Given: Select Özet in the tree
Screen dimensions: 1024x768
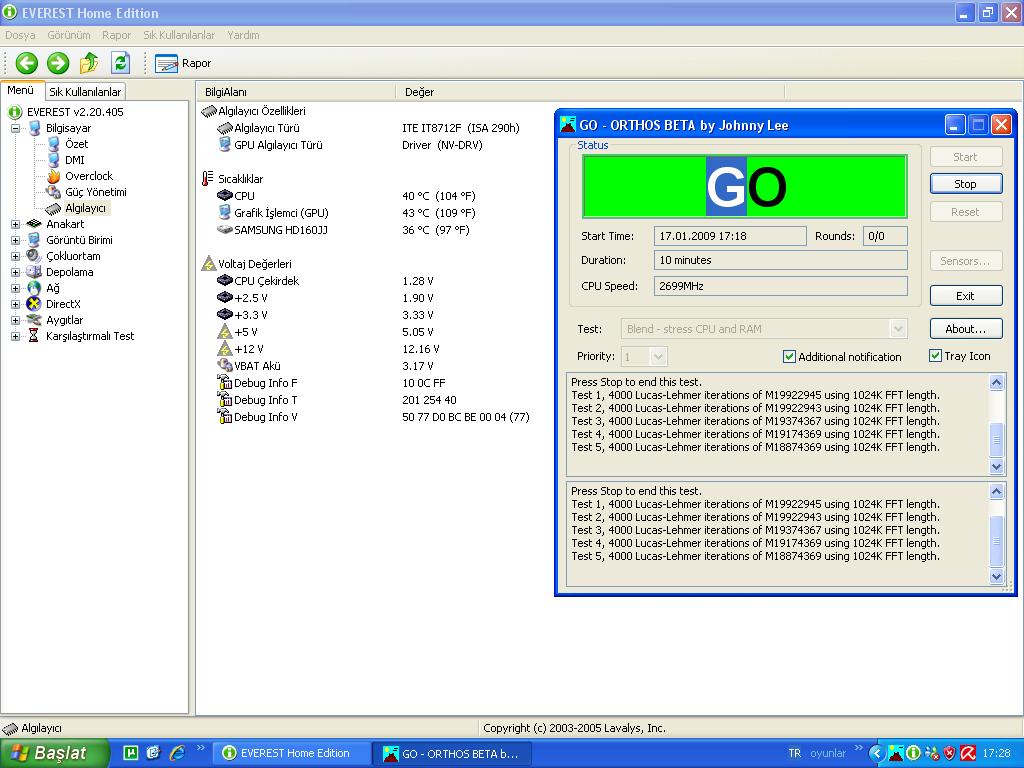Looking at the screenshot, I should pos(76,144).
